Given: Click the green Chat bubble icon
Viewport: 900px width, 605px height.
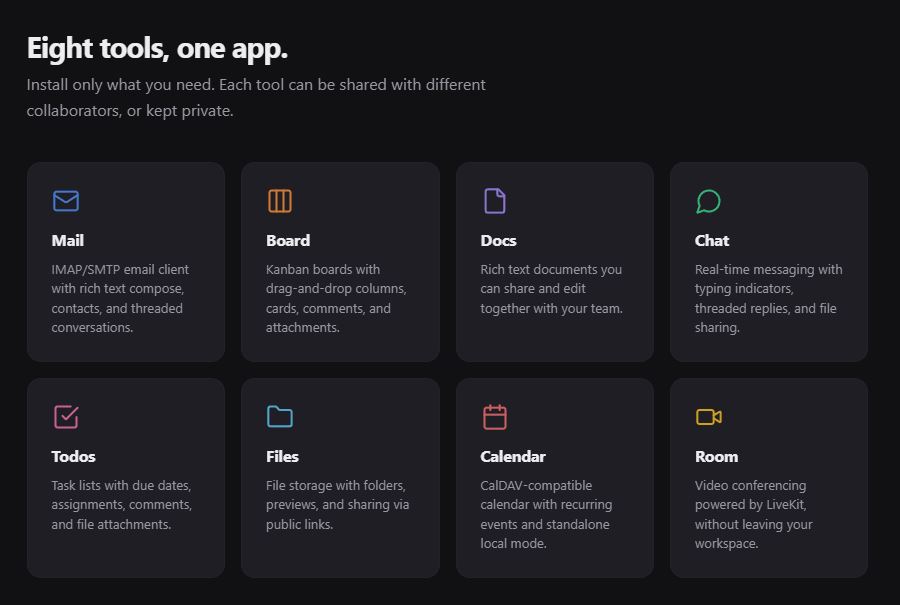Looking at the screenshot, I should coord(708,201).
